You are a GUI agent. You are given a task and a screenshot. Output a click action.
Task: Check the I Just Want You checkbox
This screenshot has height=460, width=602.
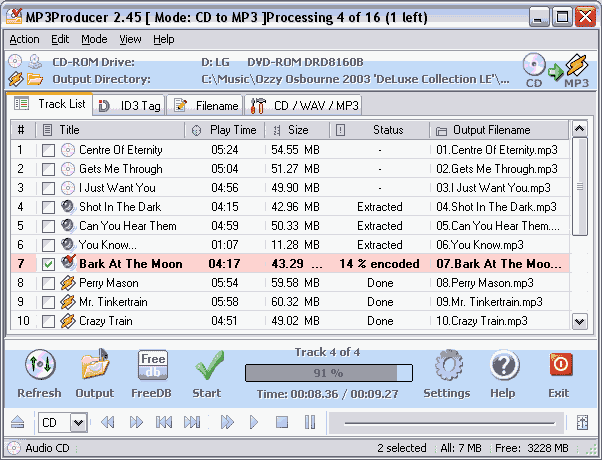[48, 188]
